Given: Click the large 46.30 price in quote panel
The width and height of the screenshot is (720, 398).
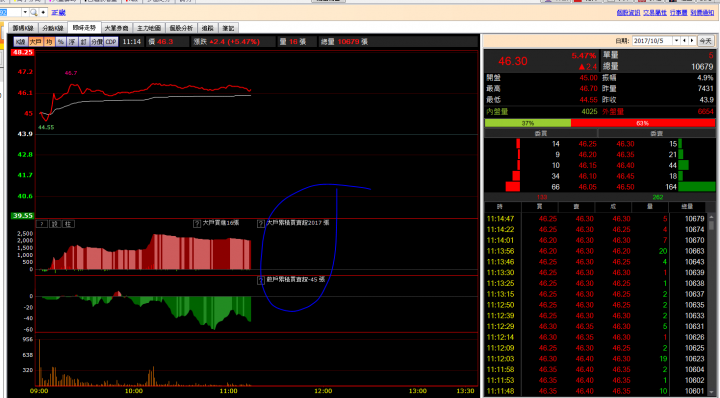Looking at the screenshot, I should coord(513,62).
